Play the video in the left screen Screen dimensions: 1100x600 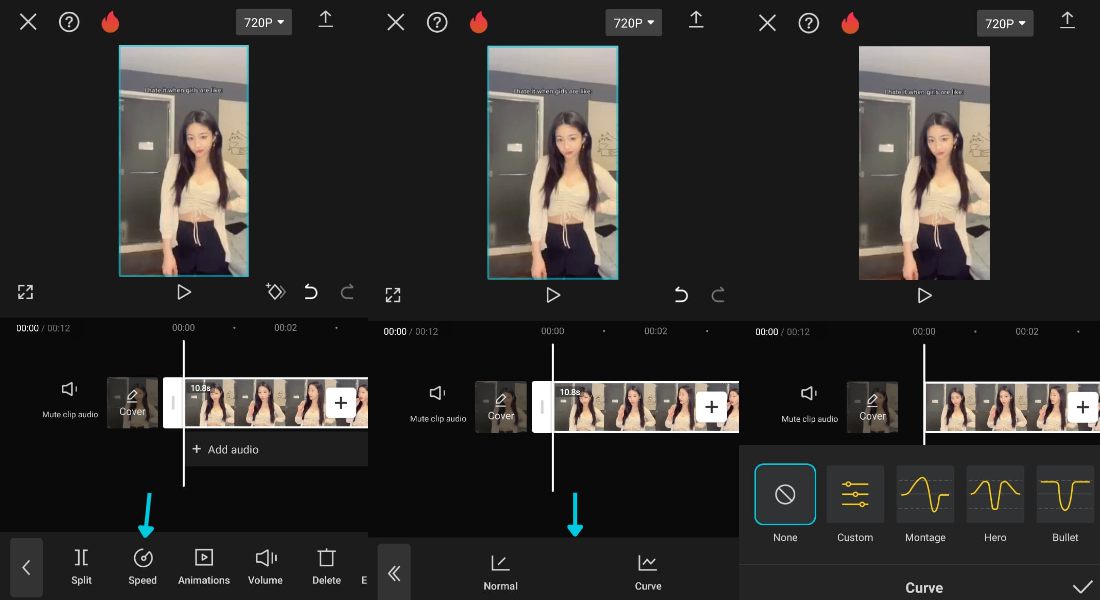[x=184, y=292]
